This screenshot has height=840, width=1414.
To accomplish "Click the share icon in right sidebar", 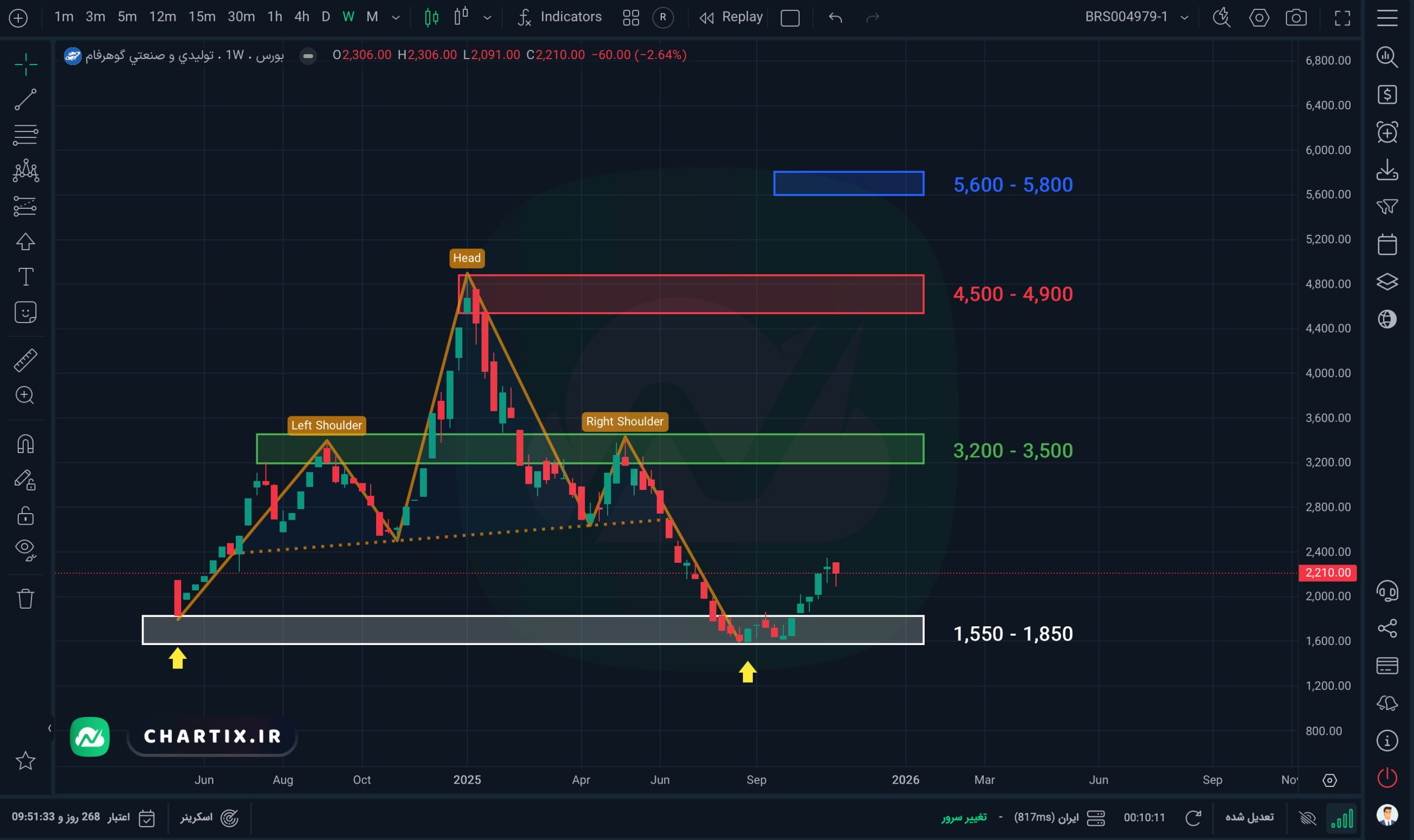I will point(1387,628).
